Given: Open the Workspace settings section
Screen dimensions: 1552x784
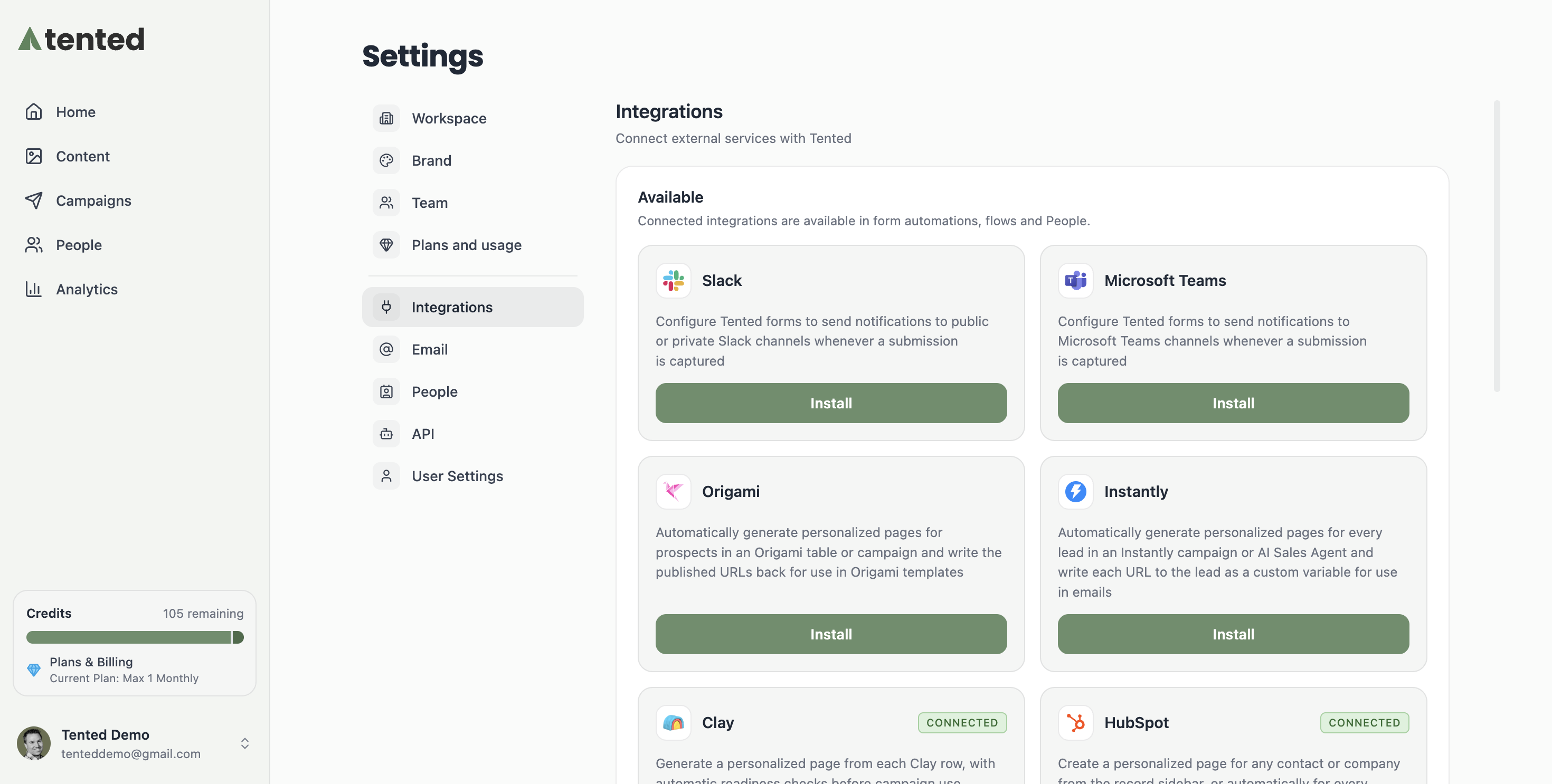Looking at the screenshot, I should [x=472, y=119].
